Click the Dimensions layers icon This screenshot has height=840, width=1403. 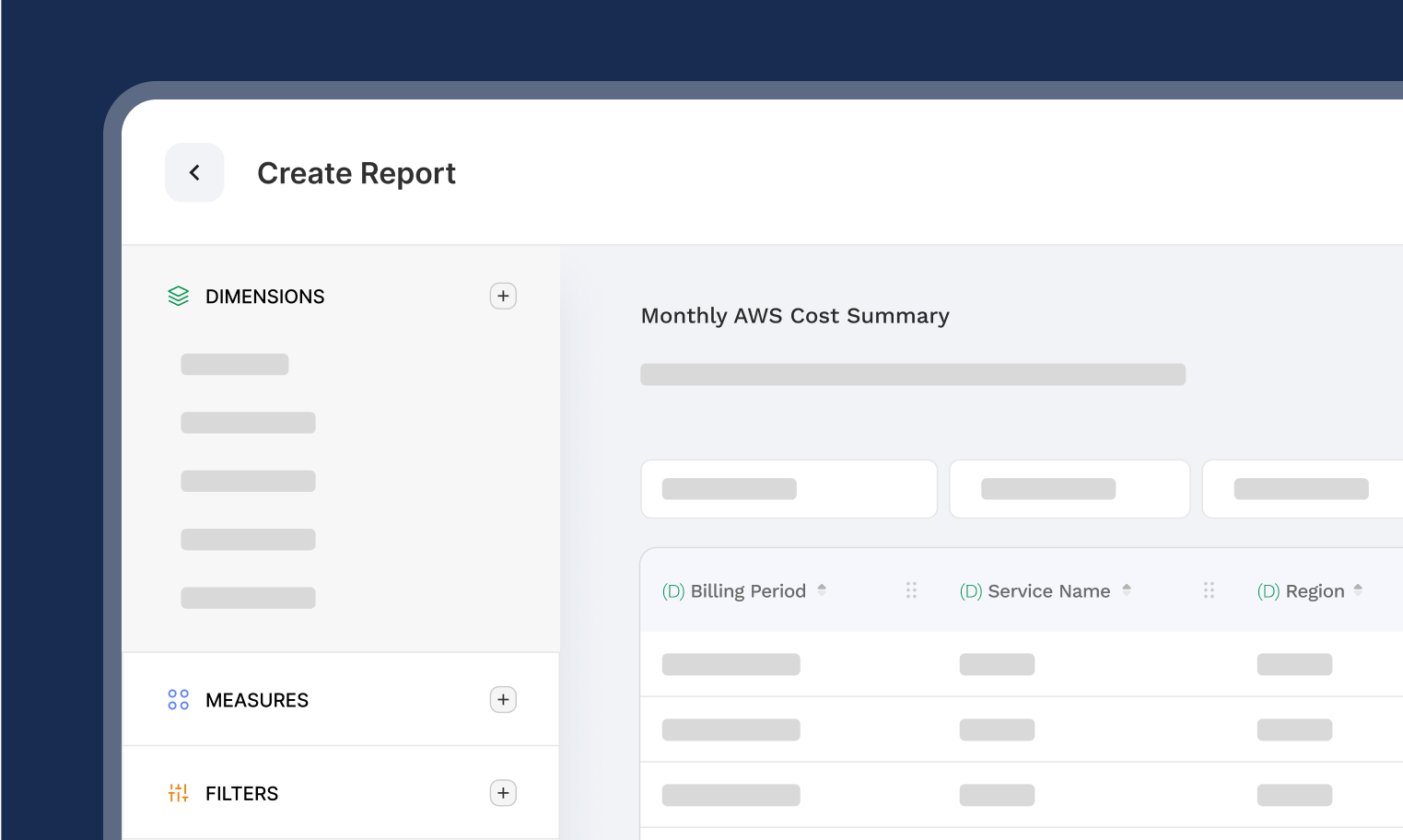pos(179,296)
